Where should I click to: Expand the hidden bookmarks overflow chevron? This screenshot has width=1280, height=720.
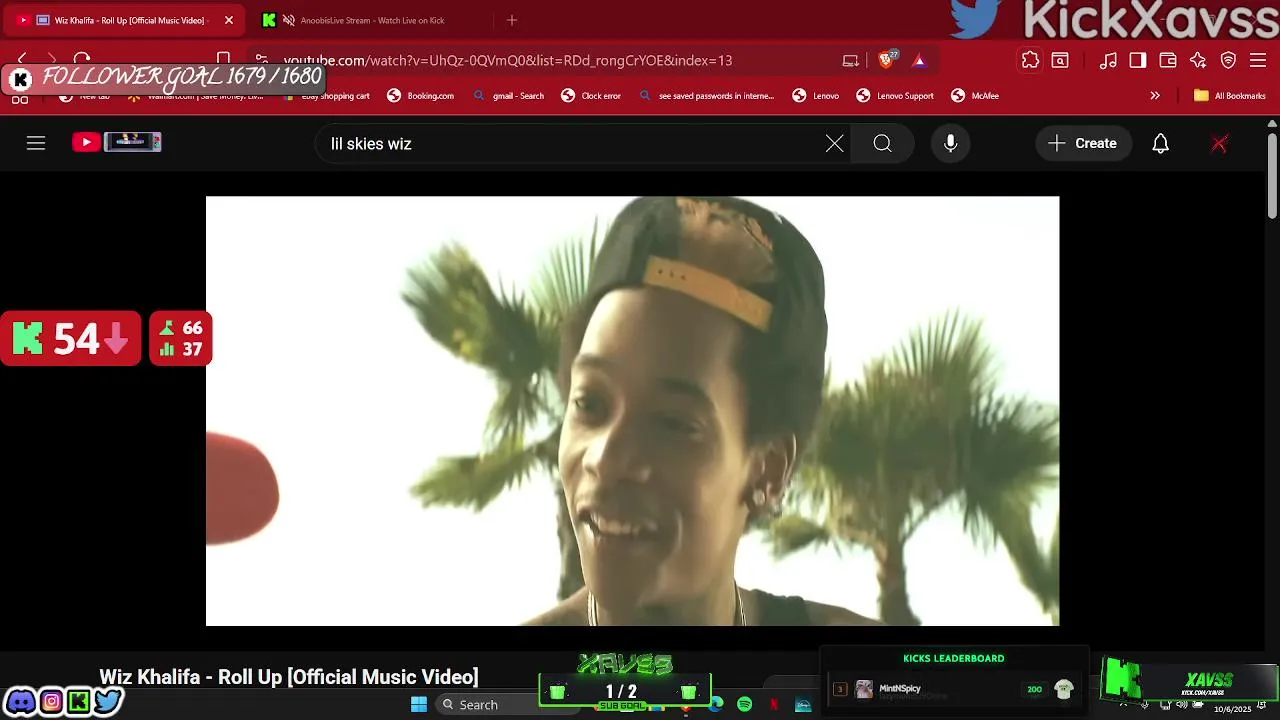(x=1155, y=96)
